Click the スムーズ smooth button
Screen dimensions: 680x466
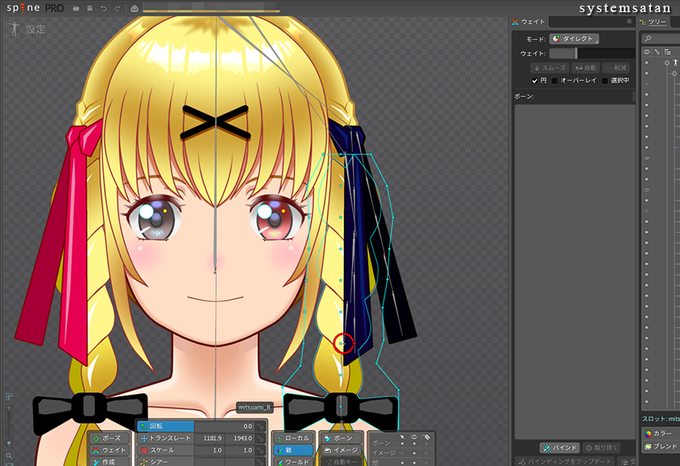point(549,68)
